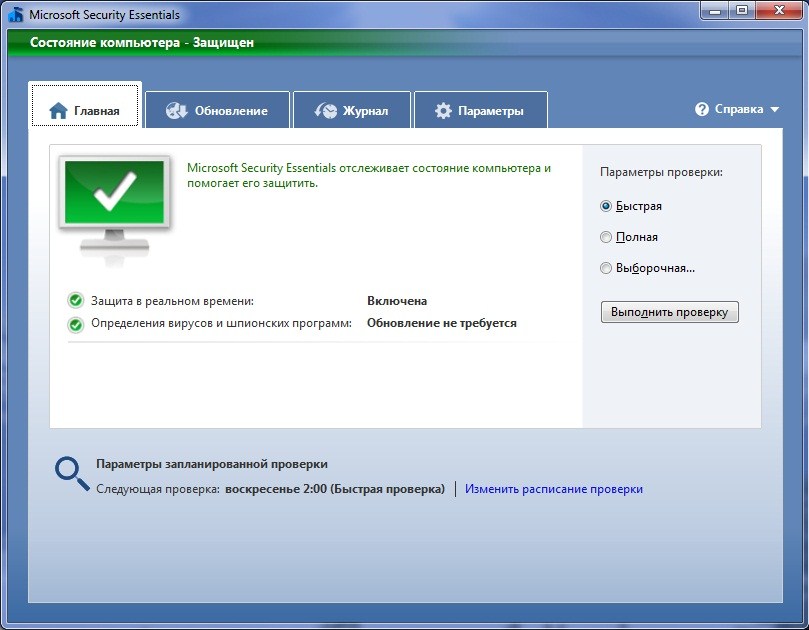
Task: Click the воскресенье 2:00 (Быстрая проверка) text
Action: 335,489
